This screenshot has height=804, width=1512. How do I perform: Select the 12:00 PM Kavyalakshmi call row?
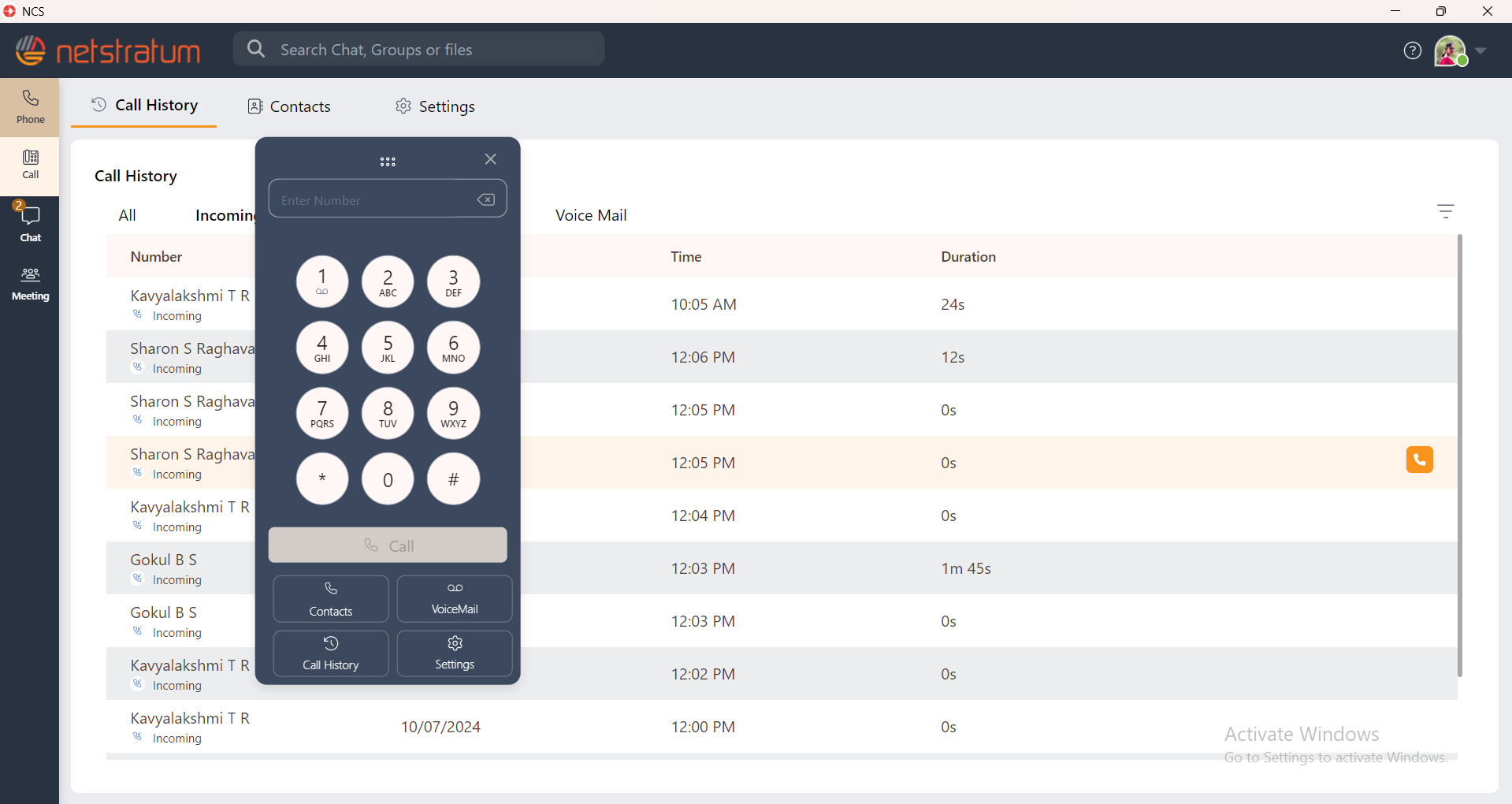(x=782, y=727)
